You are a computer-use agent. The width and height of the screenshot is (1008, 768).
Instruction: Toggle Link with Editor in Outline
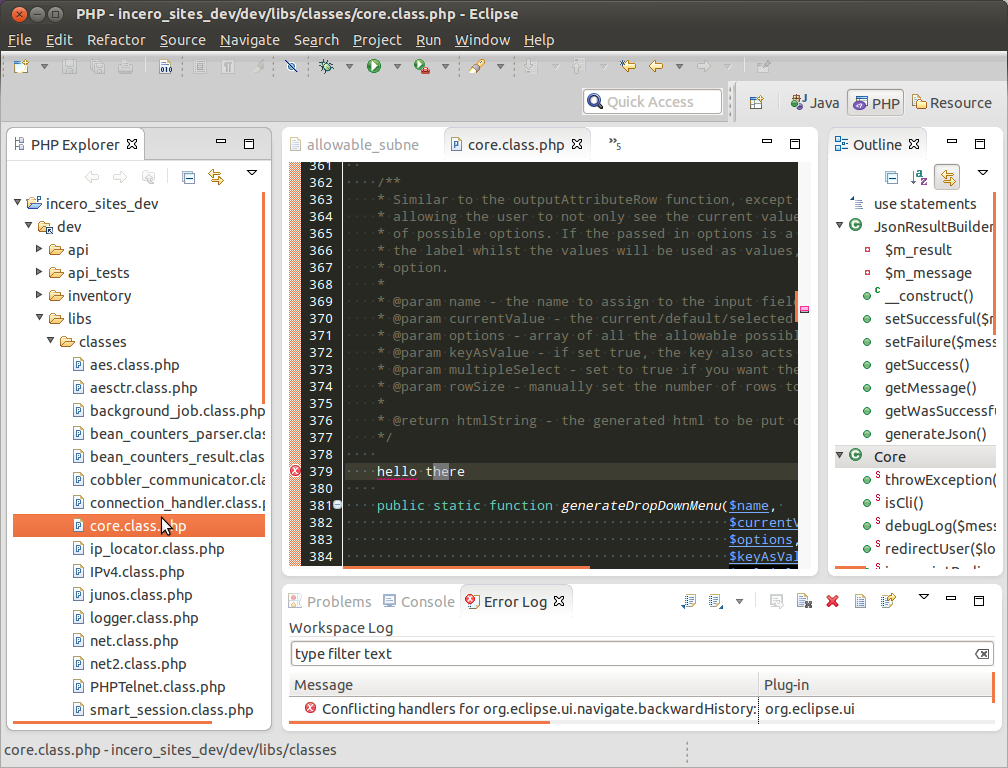pos(948,177)
